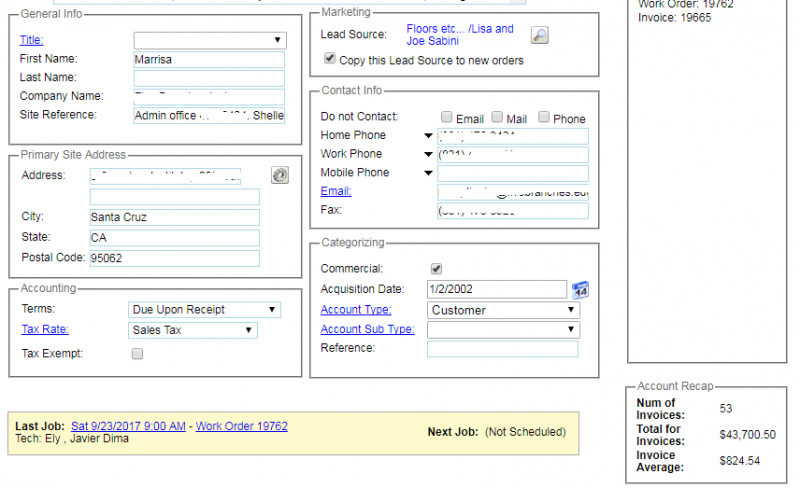
Task: Open the Tax Rate dropdown showing Sales Tax
Action: [x=193, y=330]
